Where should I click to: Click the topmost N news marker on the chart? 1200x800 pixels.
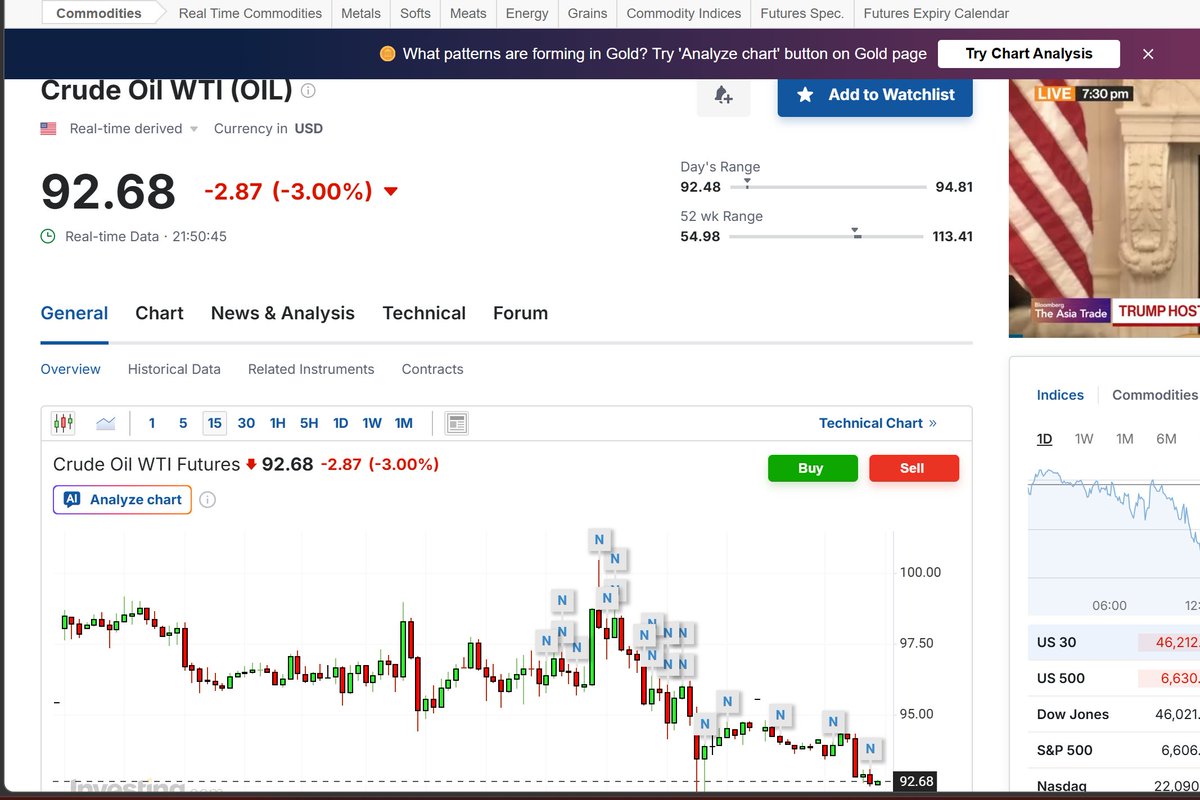coord(599,540)
